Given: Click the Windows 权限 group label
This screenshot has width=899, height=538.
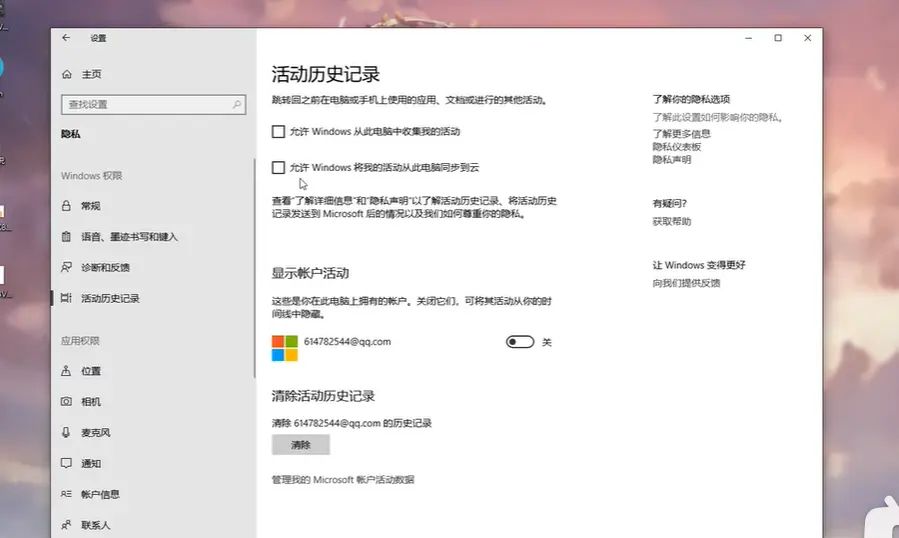Looking at the screenshot, I should (x=92, y=176).
